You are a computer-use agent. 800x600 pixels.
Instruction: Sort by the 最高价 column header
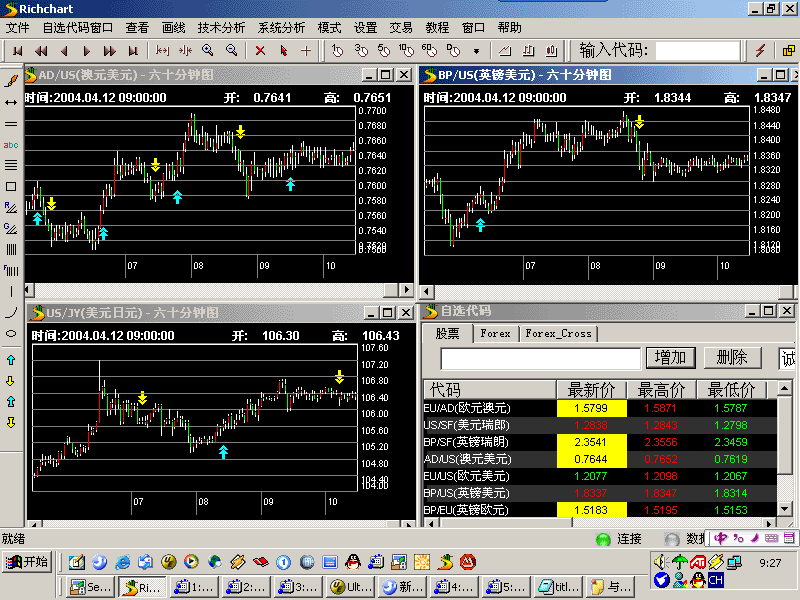point(661,390)
